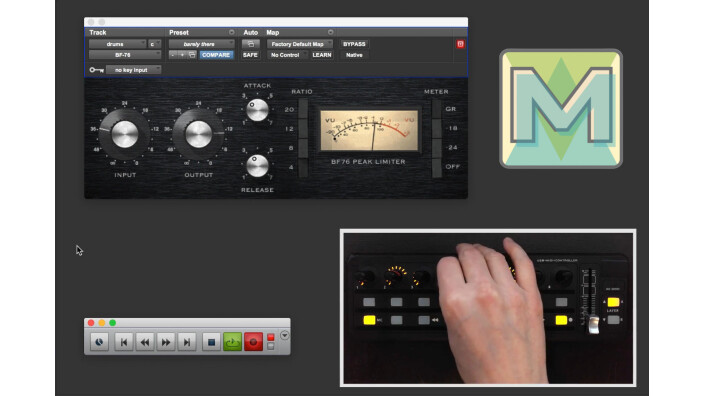Screen dimensions: 704x396
Task: Toggle the BYPASS button
Action: pyautogui.click(x=354, y=44)
